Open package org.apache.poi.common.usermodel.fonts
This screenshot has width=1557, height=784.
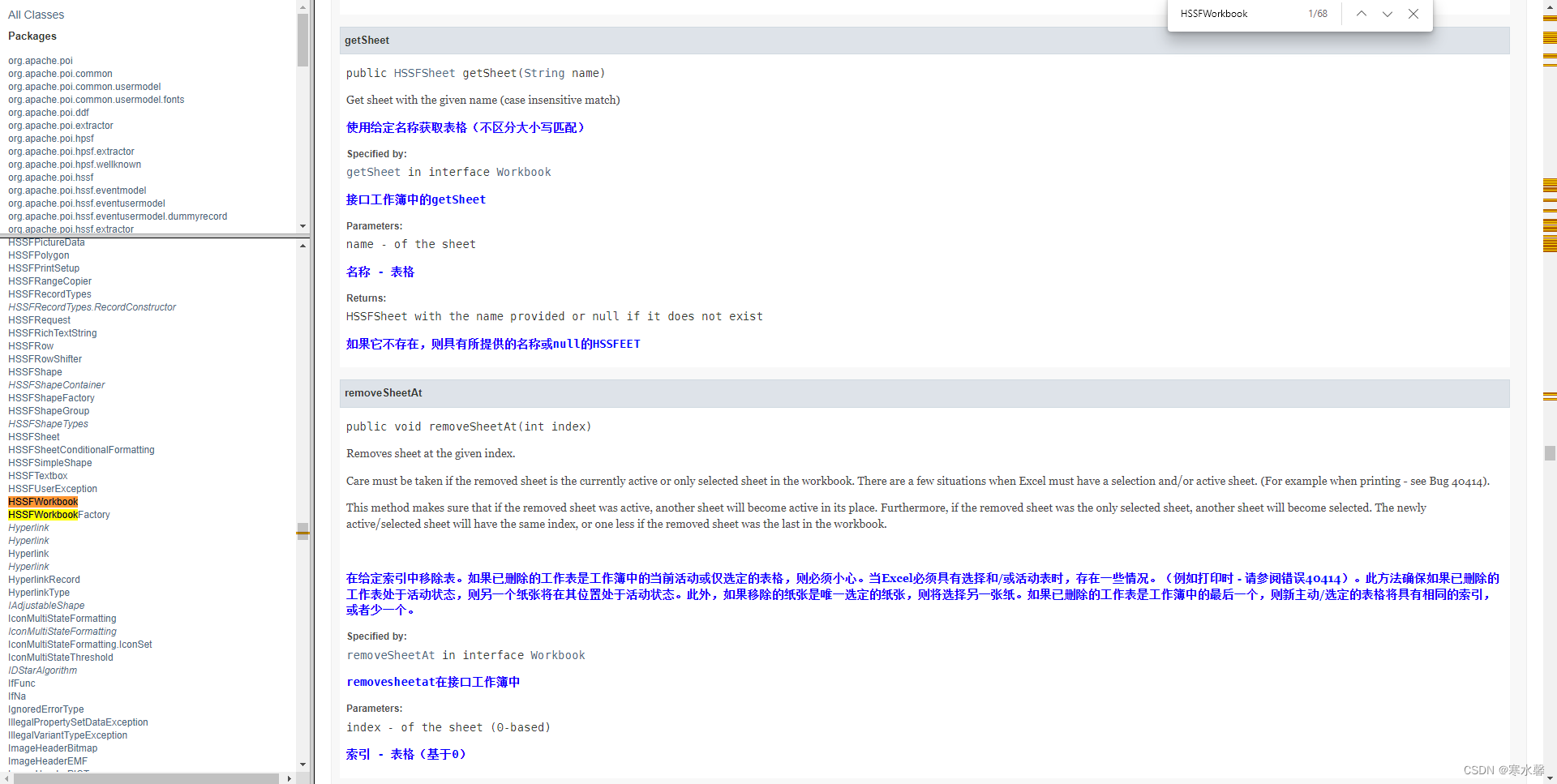click(96, 100)
